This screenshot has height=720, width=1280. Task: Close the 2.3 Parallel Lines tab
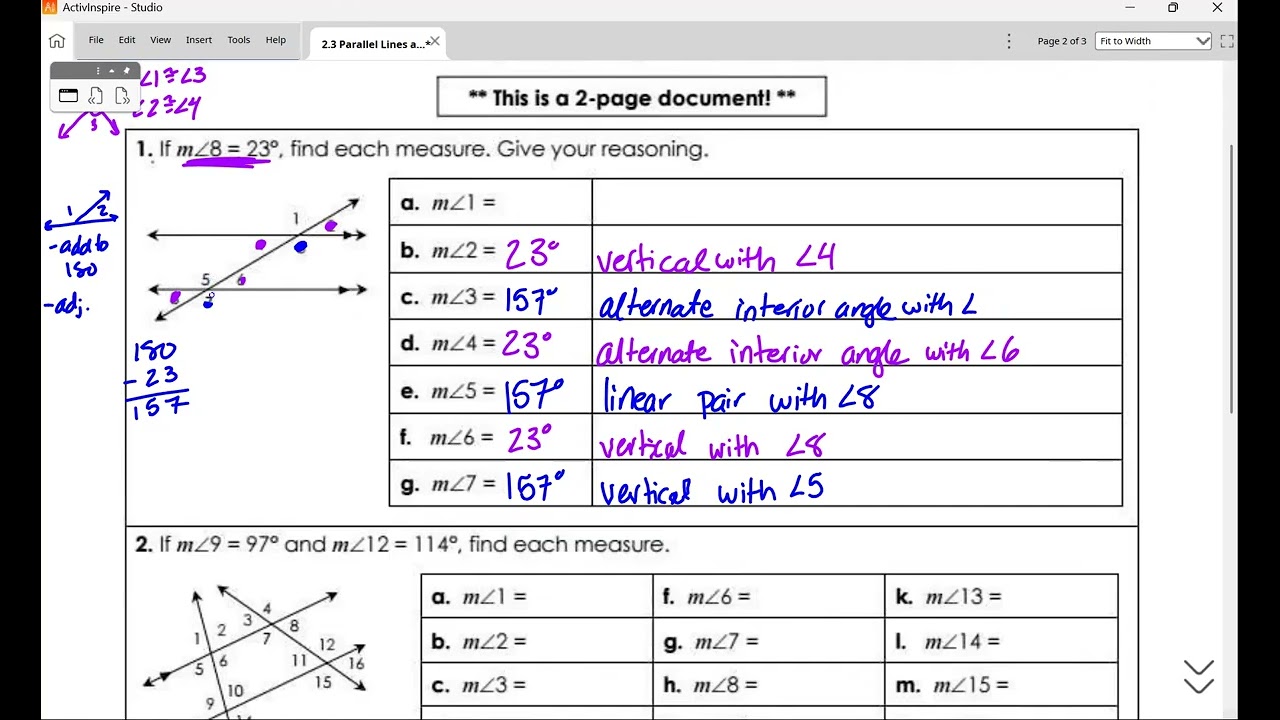click(435, 42)
